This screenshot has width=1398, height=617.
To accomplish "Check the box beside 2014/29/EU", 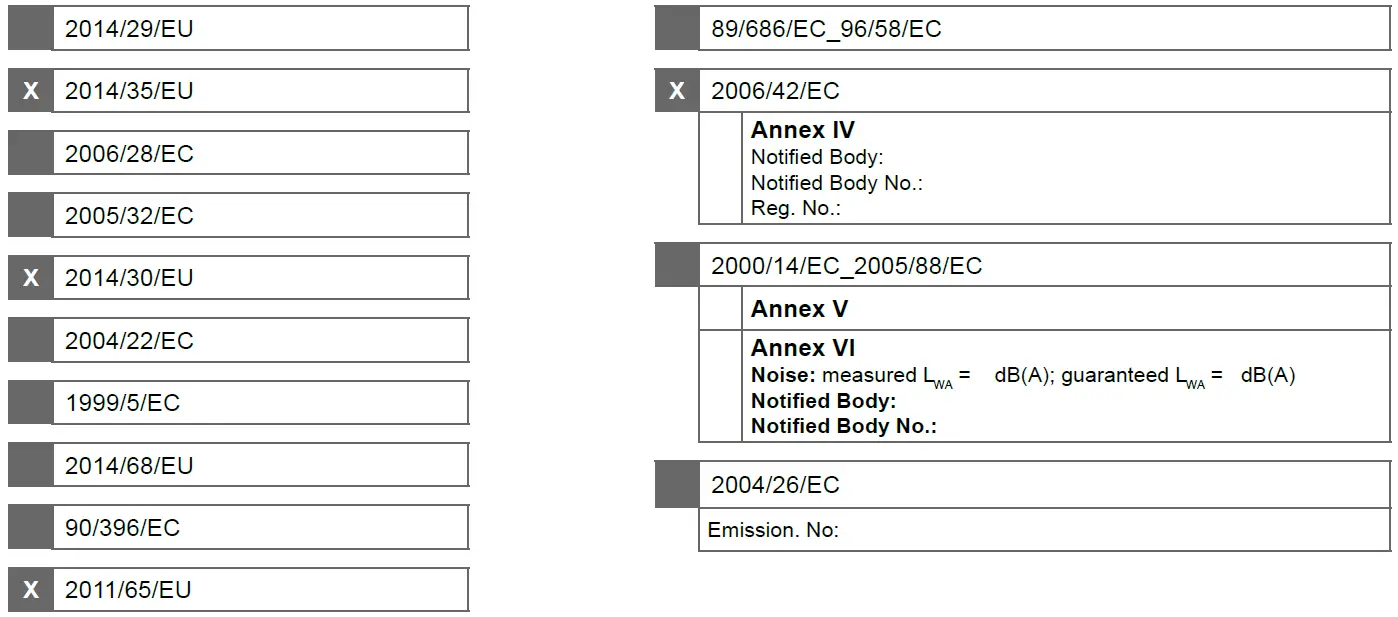I will (30, 29).
